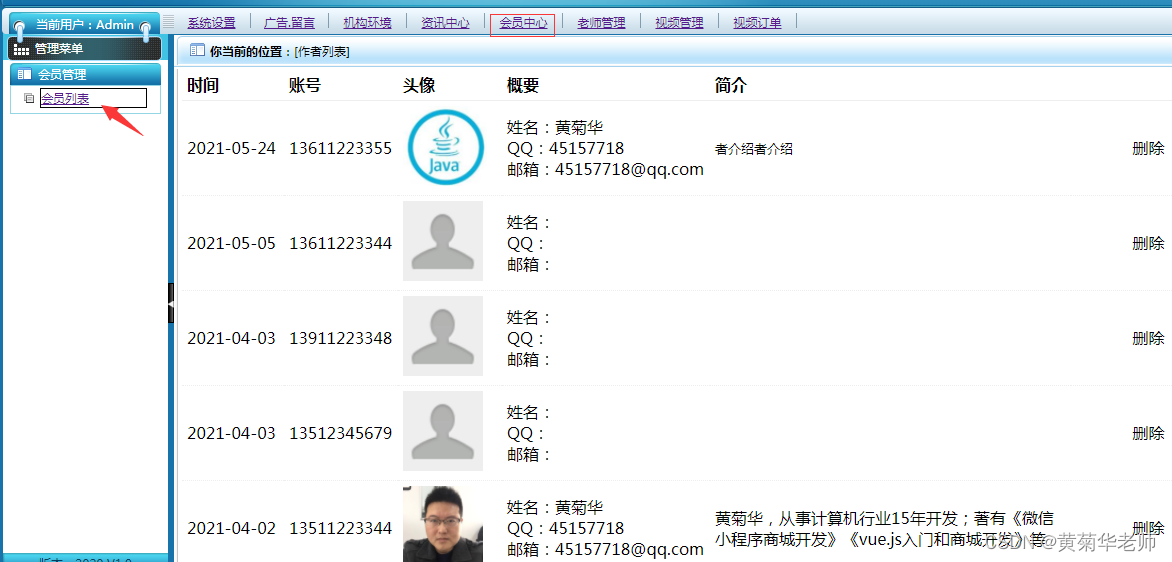This screenshot has width=1172, height=562.
Task: Click the grid icon beside 管理菜单
Action: 21,49
